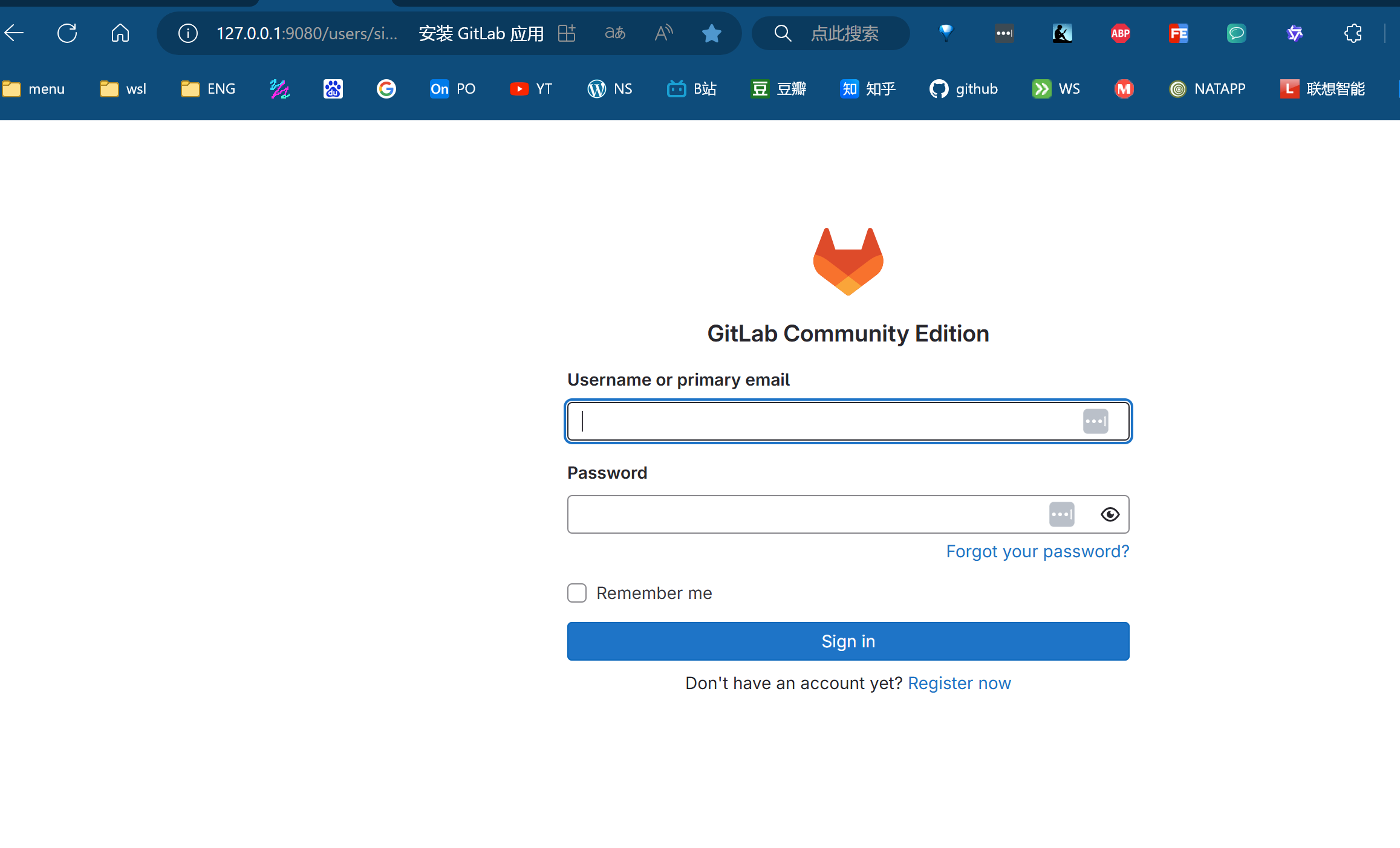This screenshot has width=1400, height=848.
Task: Open the Google bookmark icon
Action: pos(386,89)
